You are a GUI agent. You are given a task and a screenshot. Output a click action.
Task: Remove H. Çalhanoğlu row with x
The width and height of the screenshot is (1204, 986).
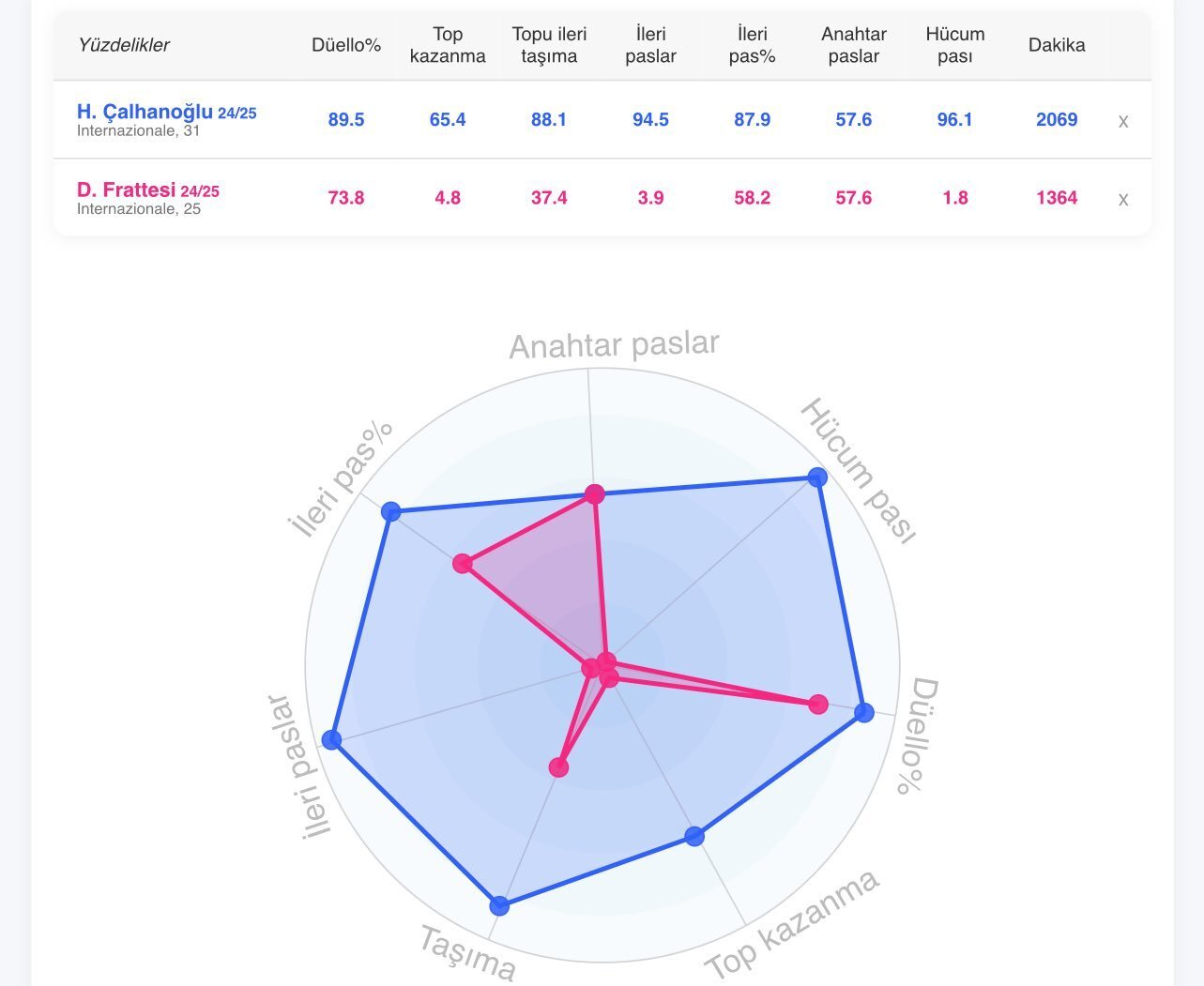[1122, 121]
